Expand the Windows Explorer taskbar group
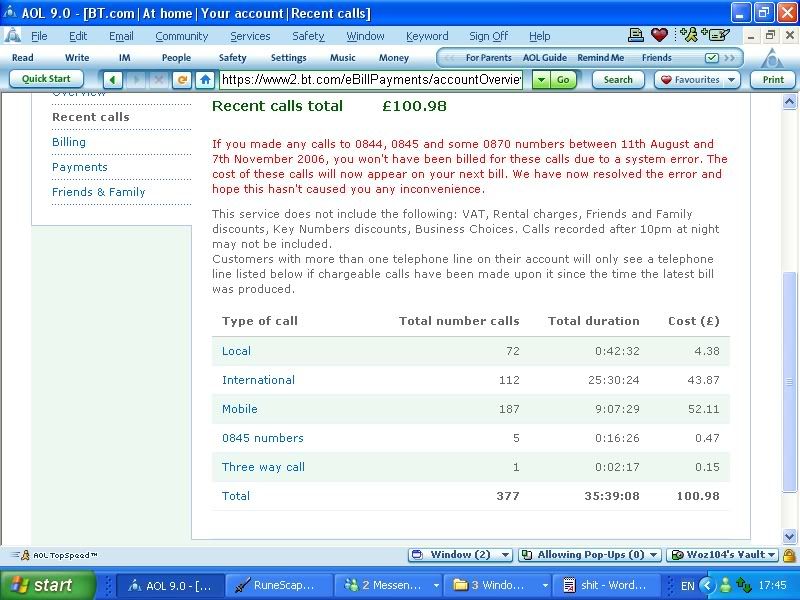Image resolution: width=800 pixels, height=600 pixels. point(545,585)
